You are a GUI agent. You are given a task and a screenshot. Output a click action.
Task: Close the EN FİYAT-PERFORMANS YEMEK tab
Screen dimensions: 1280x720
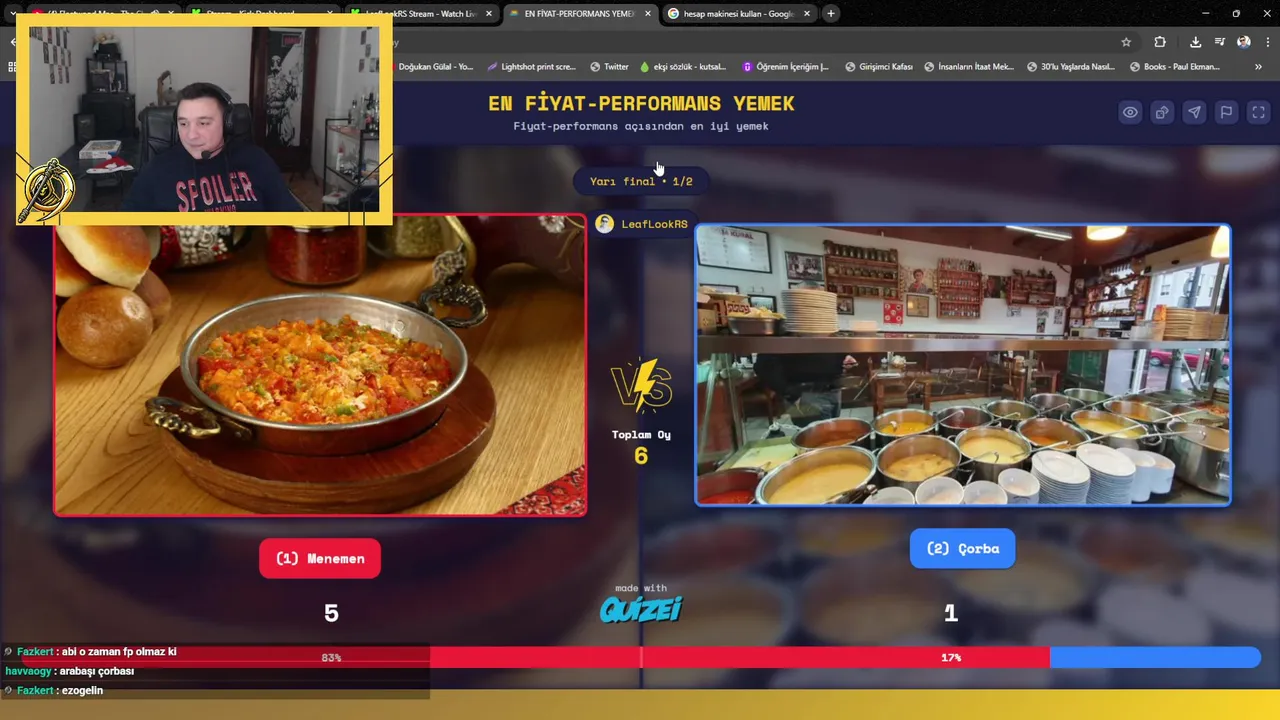(648, 14)
